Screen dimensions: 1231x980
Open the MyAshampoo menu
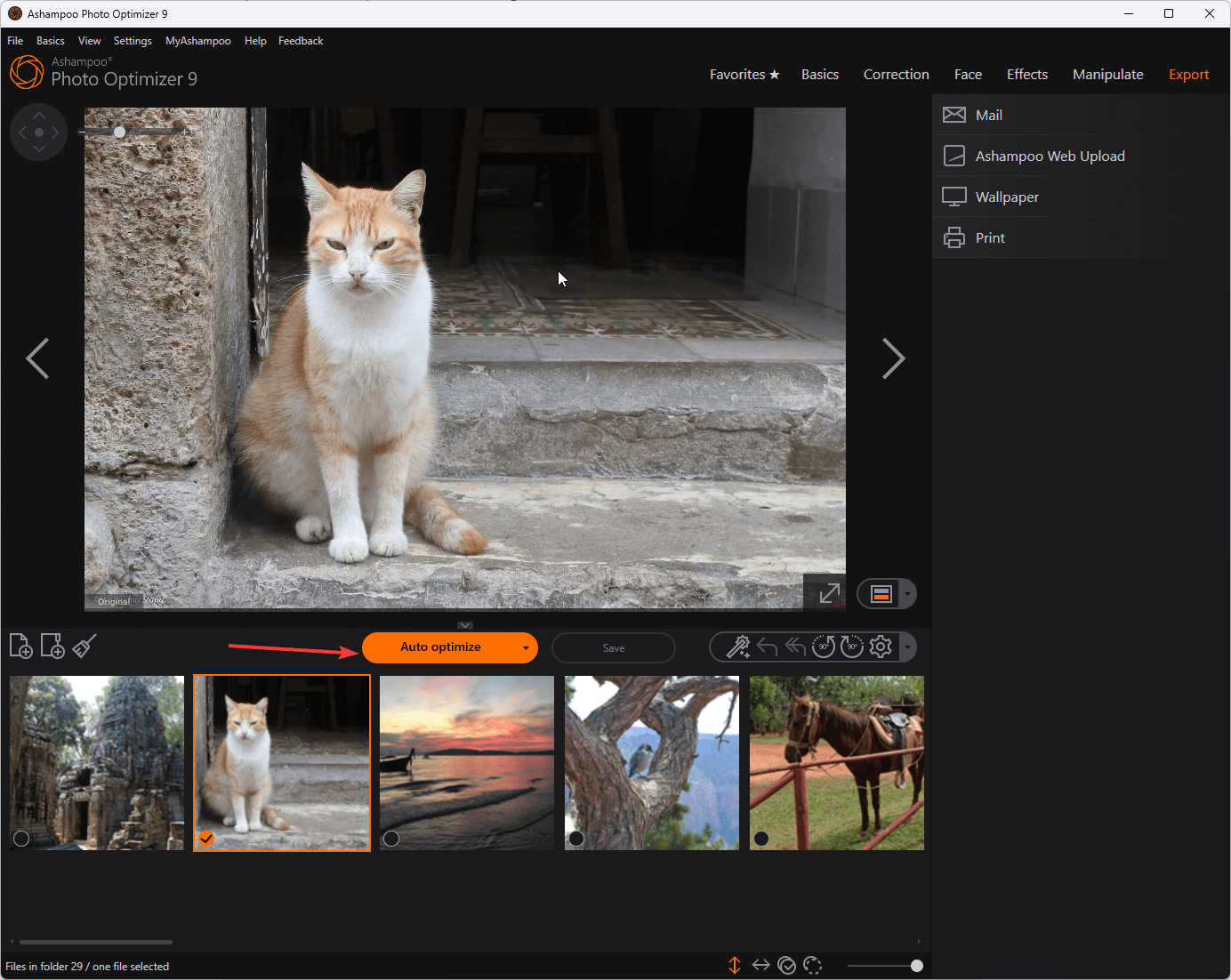[x=197, y=41]
